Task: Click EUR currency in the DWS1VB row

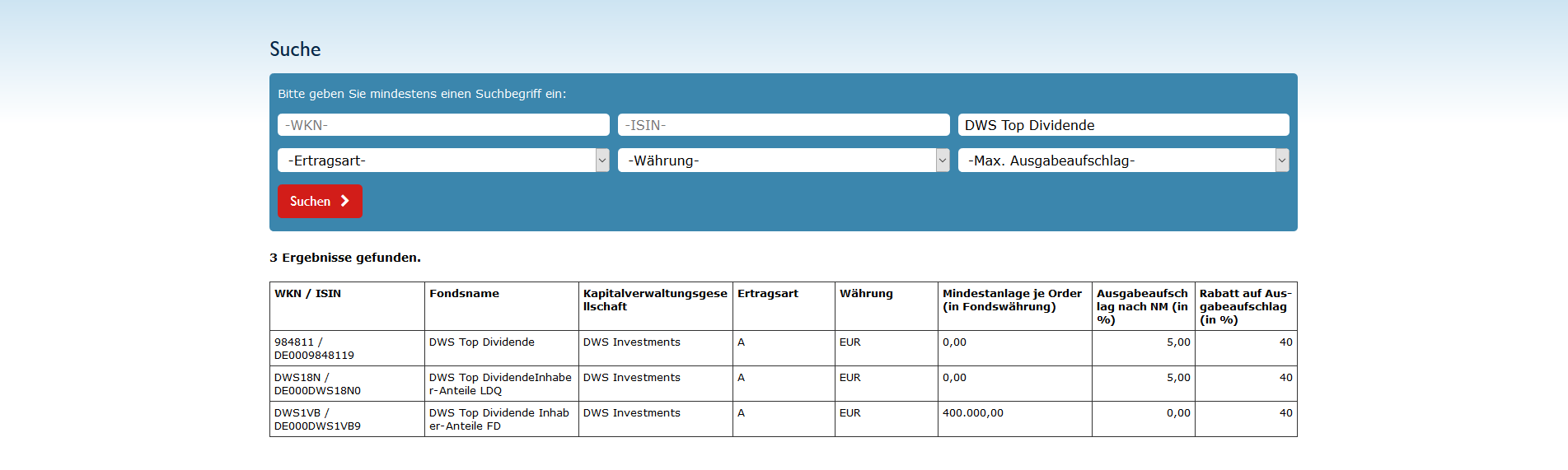Action: pyautogui.click(x=850, y=413)
